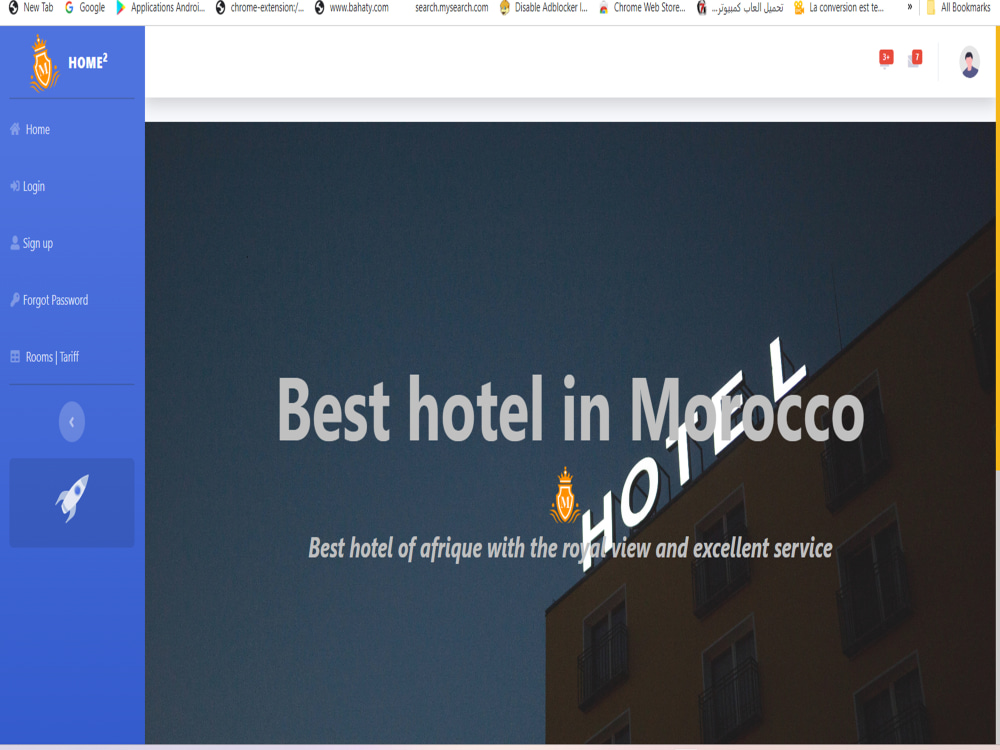Open the Sign up sidebar item
Screen dimensions: 1000x750
pyautogui.click(x=38, y=243)
